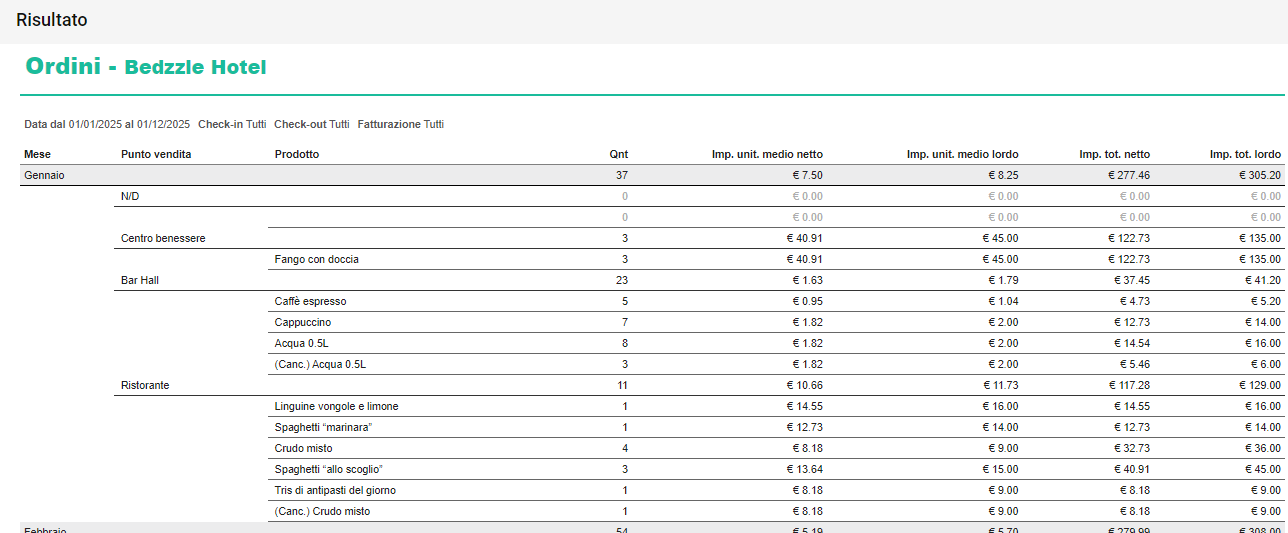Click Cappuccino's quantity value 7

[x=625, y=322]
